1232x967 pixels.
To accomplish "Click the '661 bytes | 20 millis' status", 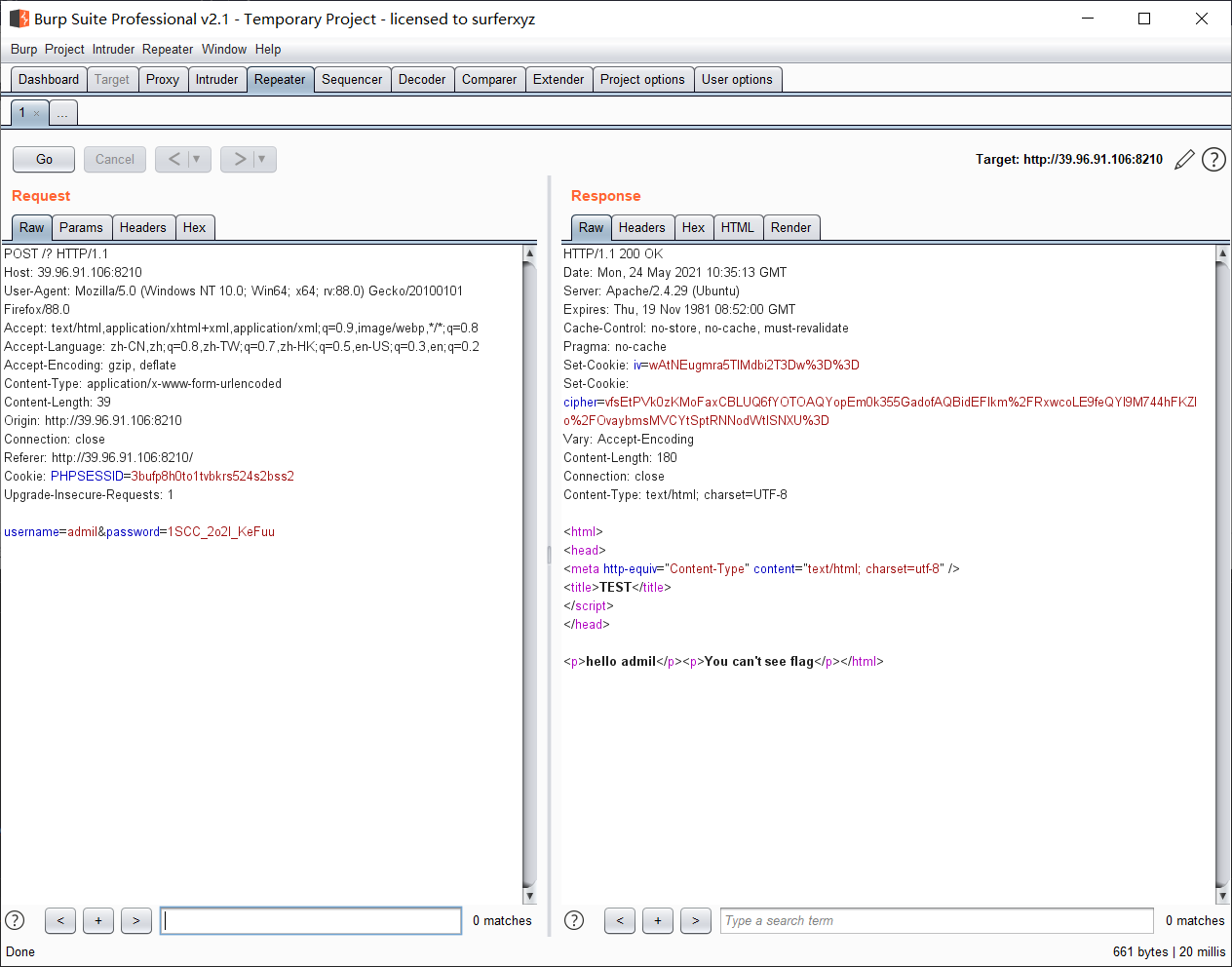I will (x=1170, y=952).
